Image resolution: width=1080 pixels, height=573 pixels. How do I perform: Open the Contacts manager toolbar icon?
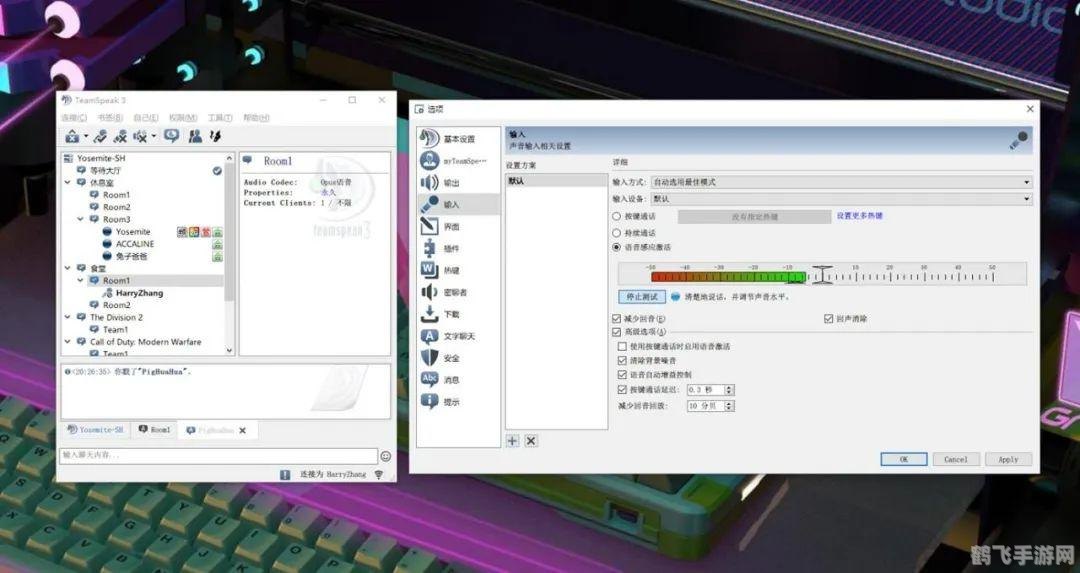(x=196, y=136)
